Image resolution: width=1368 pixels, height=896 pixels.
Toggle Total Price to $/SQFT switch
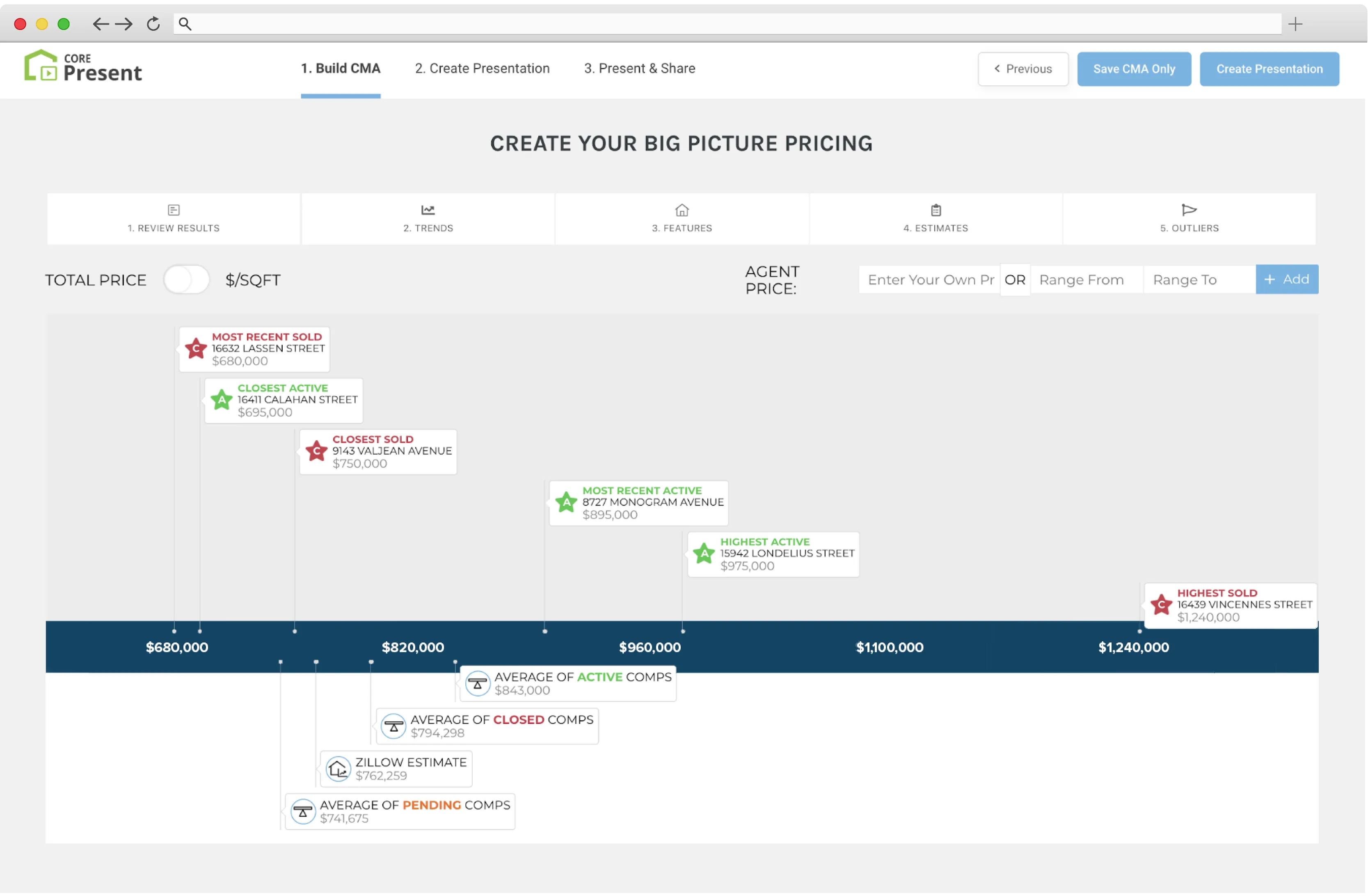[186, 280]
